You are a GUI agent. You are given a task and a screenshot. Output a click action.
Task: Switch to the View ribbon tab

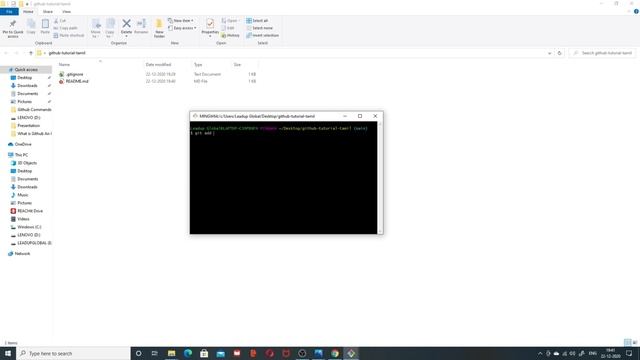67,11
